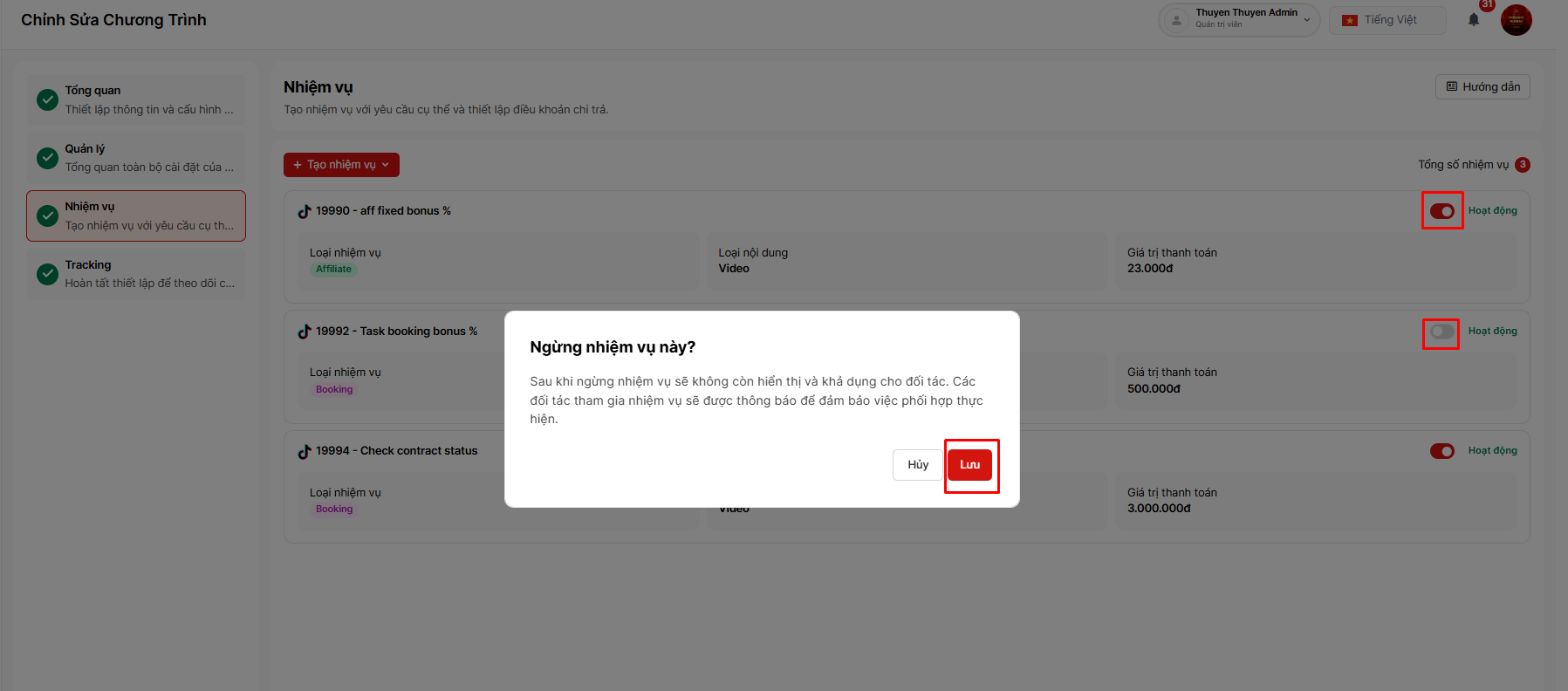The width and height of the screenshot is (1568, 691).
Task: Open the user profile avatar
Action: coord(1516,19)
